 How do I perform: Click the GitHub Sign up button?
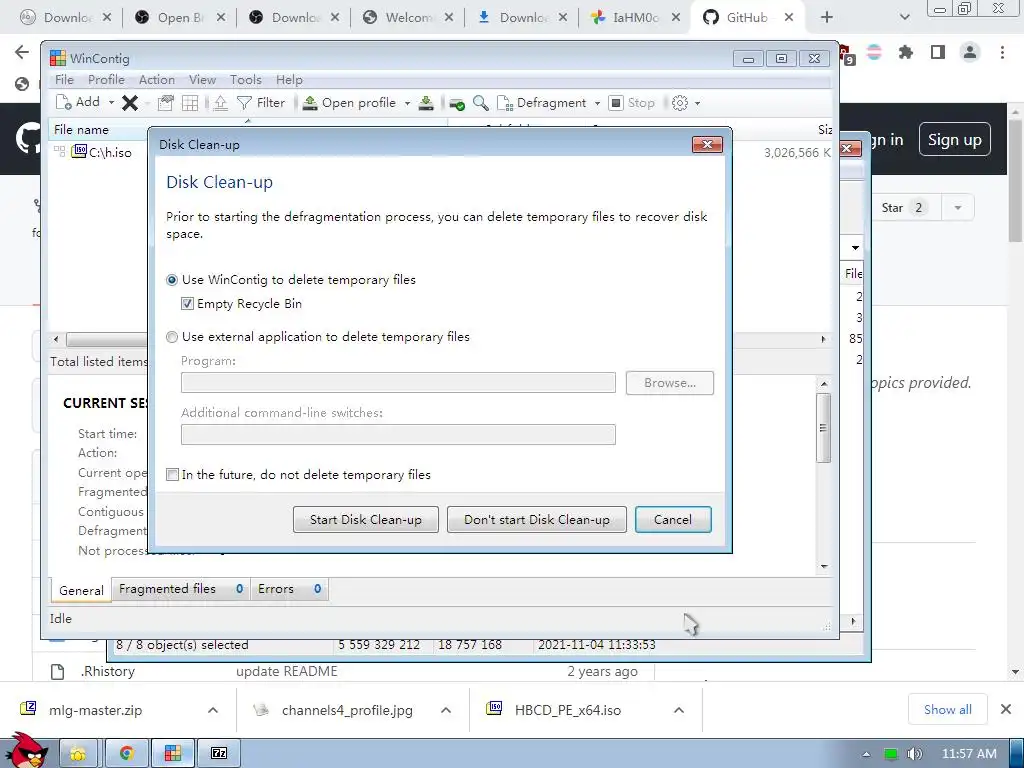(955, 140)
